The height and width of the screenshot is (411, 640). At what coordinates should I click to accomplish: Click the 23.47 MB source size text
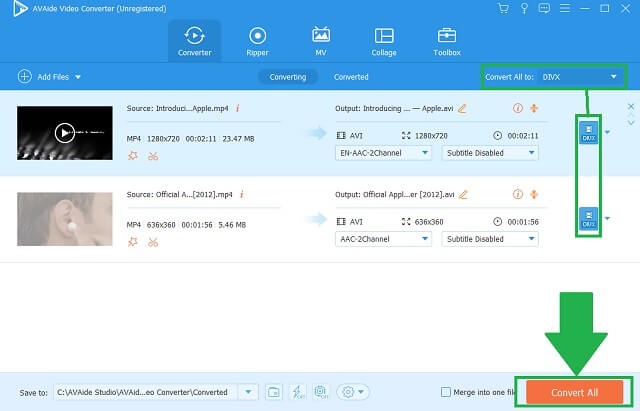coord(238,139)
